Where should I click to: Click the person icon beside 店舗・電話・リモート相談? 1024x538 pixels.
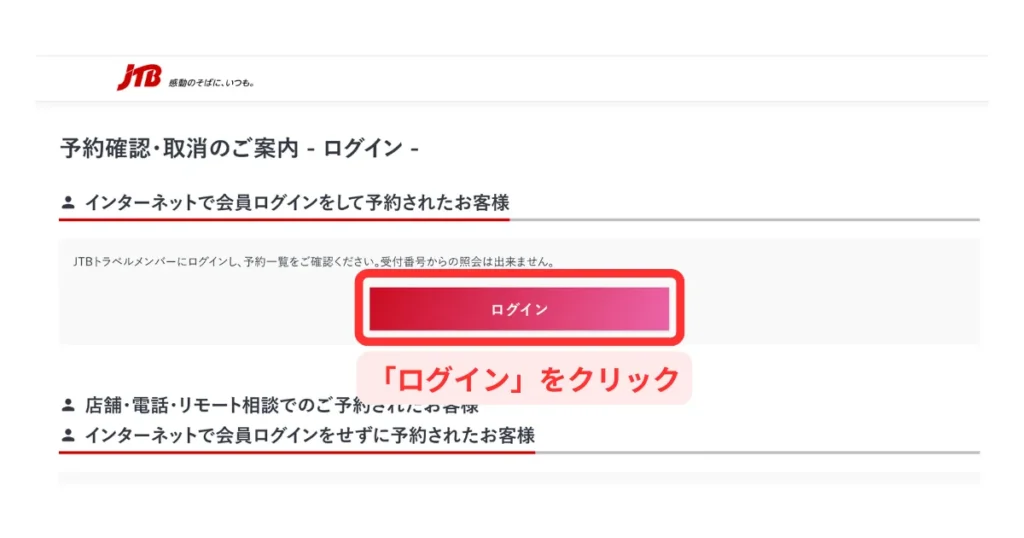coord(68,405)
